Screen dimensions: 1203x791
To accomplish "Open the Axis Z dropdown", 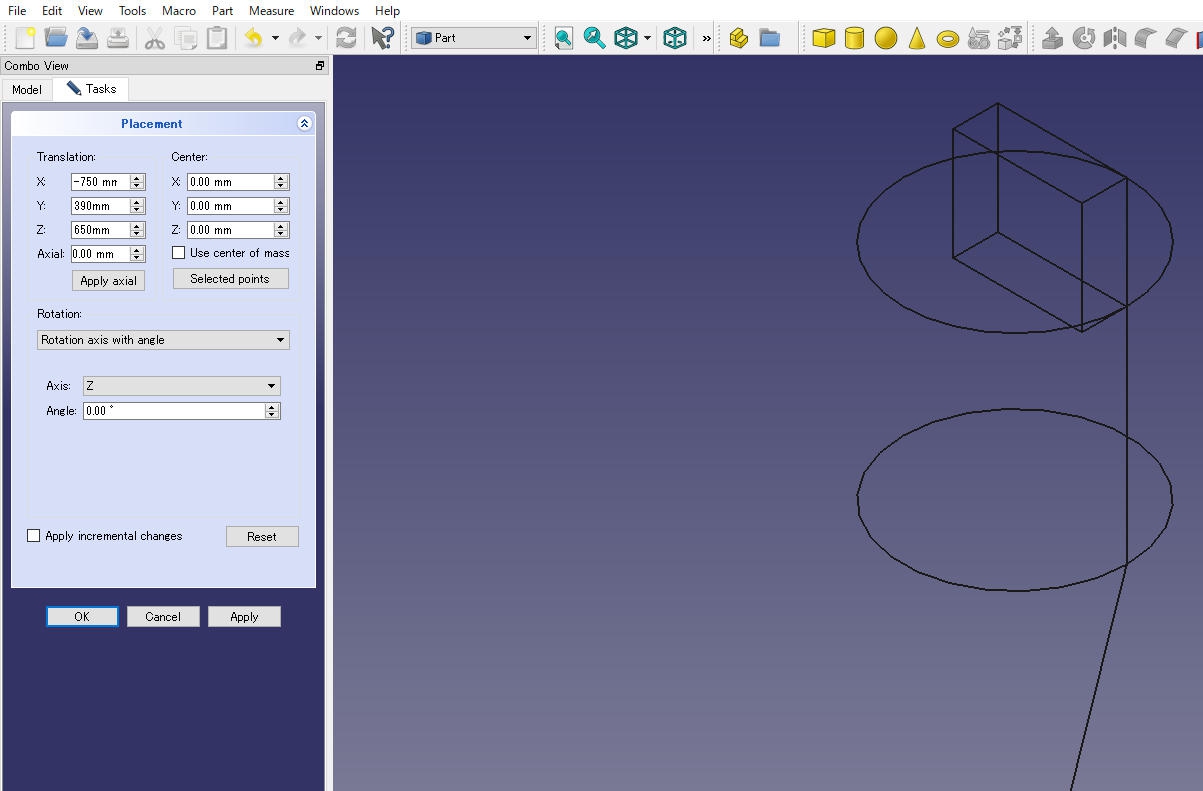I will 182,386.
